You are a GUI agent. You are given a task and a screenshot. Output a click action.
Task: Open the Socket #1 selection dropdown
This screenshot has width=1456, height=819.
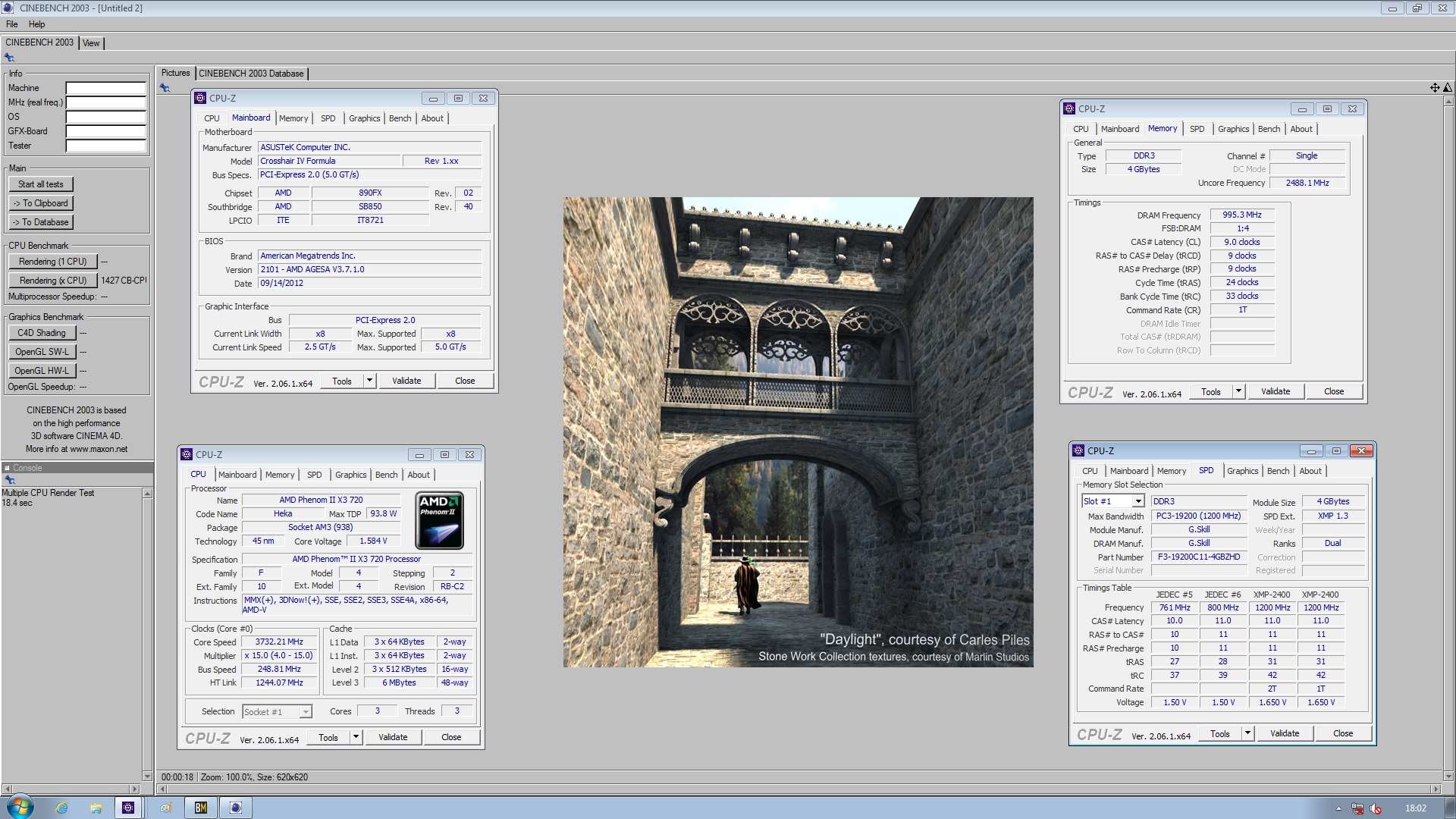pos(306,712)
